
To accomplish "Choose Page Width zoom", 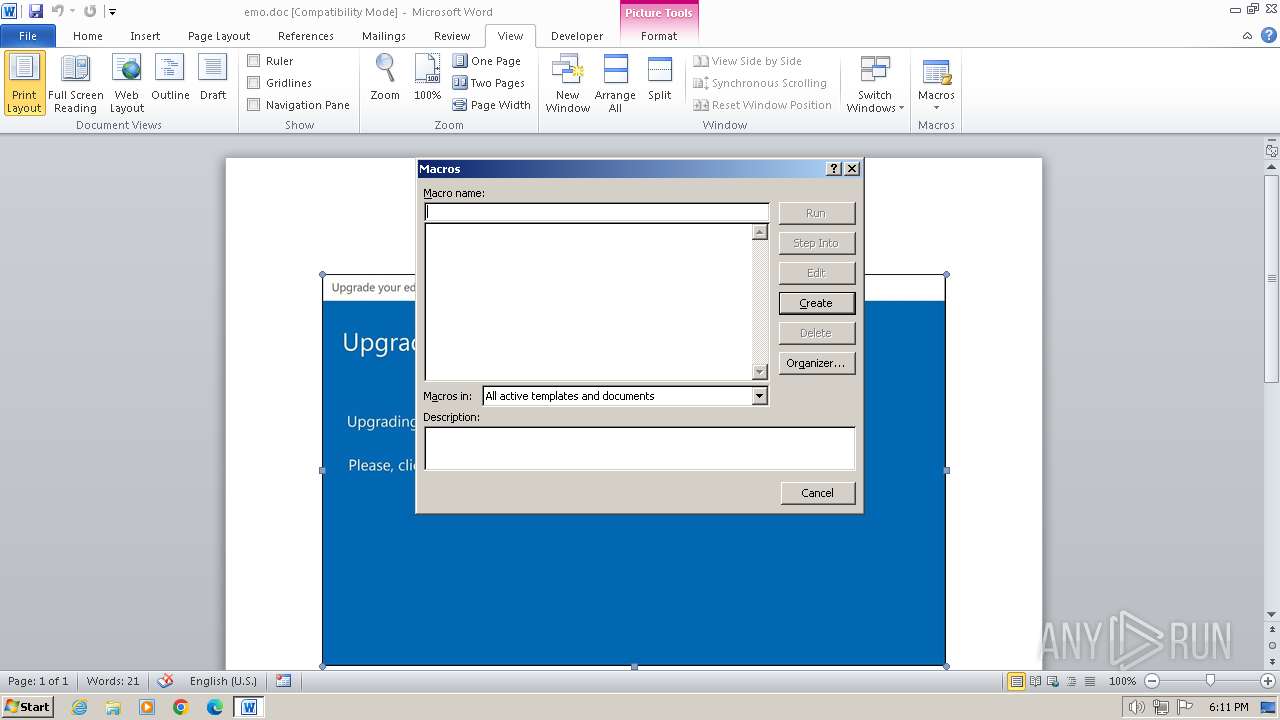I will [x=492, y=105].
